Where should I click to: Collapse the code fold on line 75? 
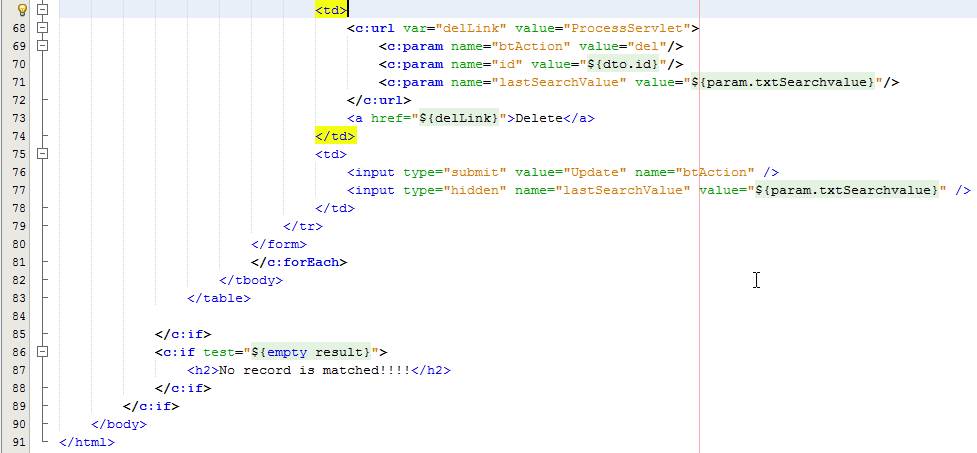point(42,153)
